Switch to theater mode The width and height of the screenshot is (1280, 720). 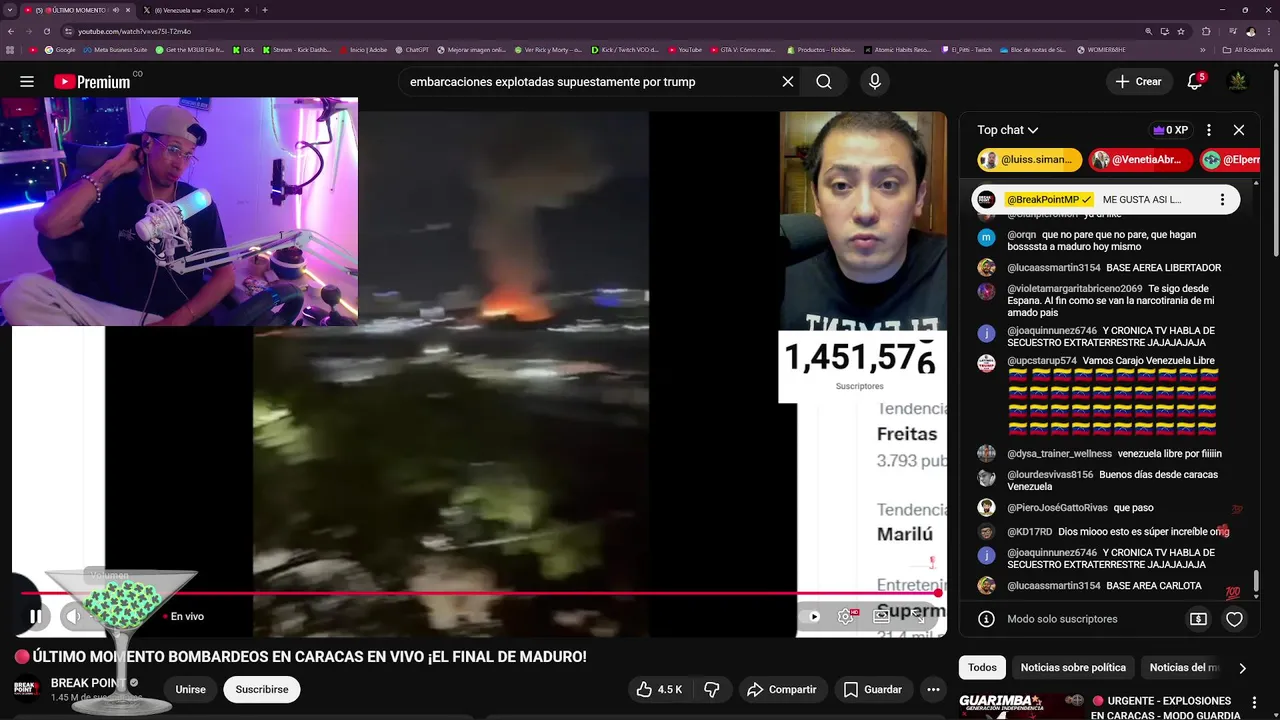[882, 617]
